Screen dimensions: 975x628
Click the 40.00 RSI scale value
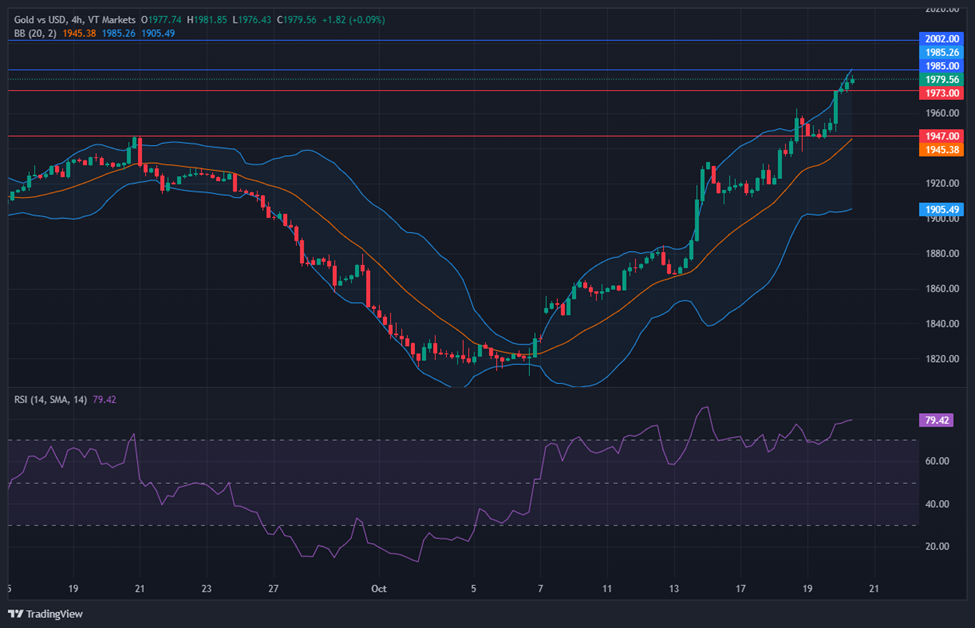click(x=937, y=504)
